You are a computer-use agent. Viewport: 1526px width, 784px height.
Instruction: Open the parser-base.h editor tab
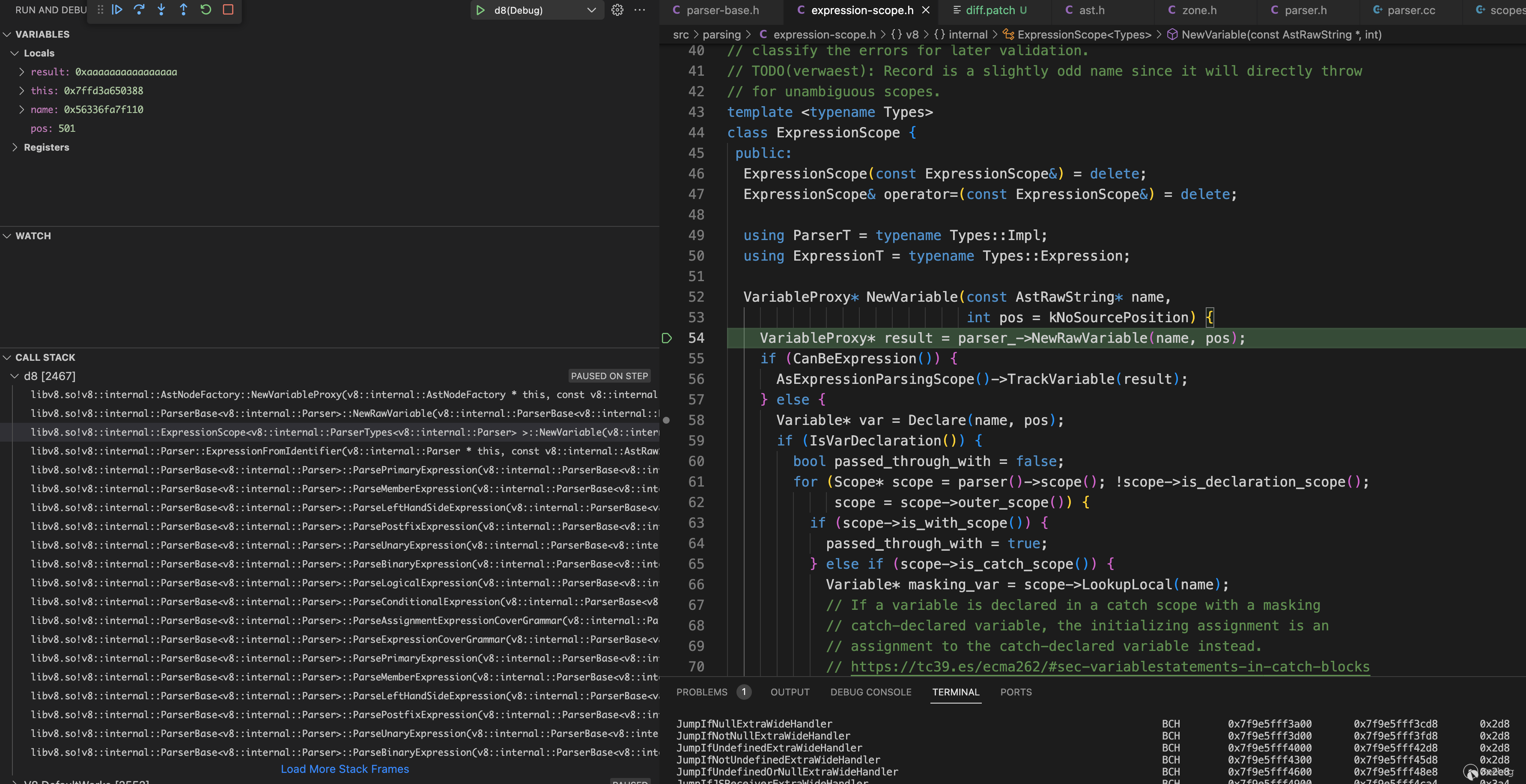[722, 10]
